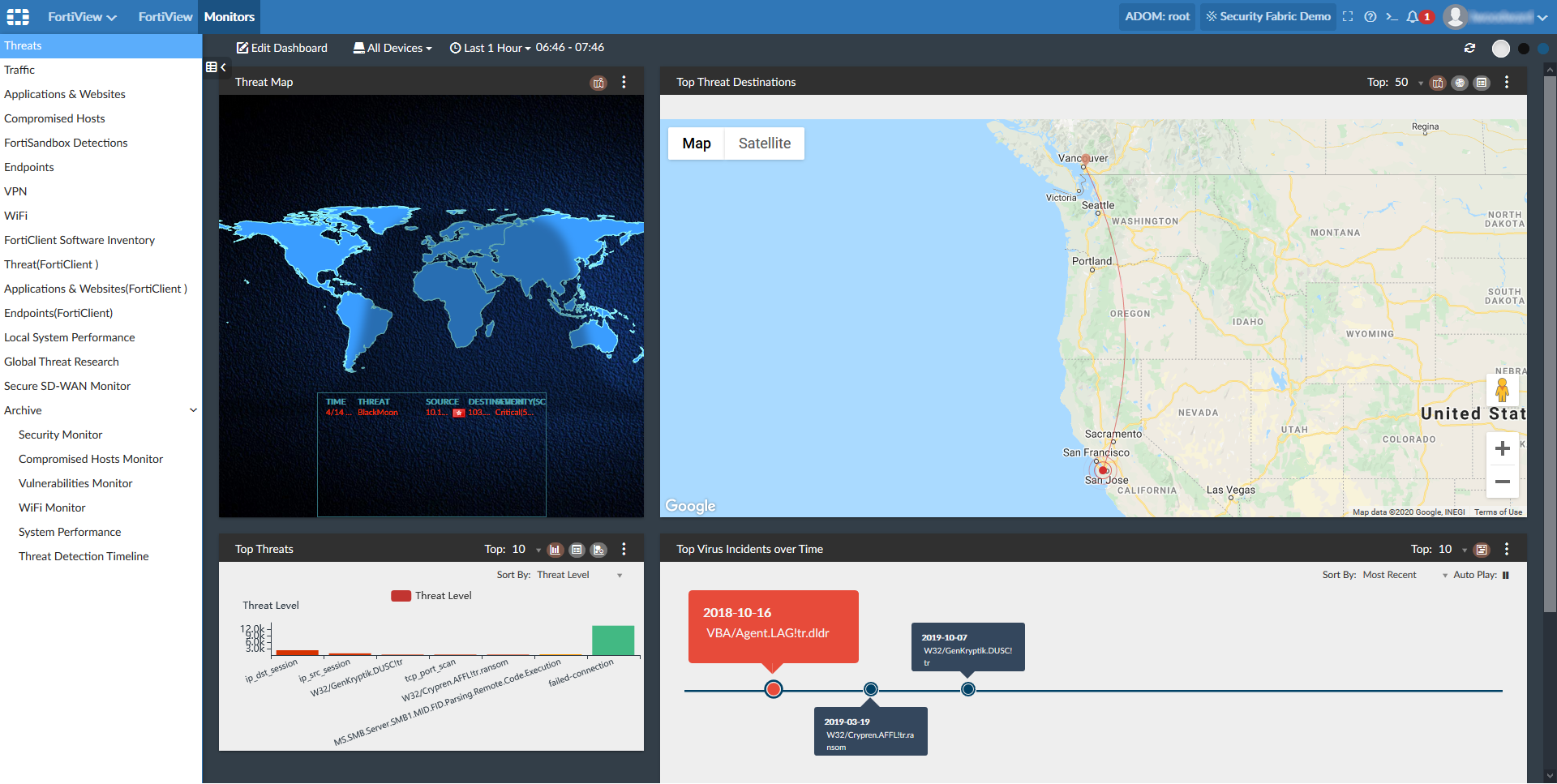
Task: Select the black theme color swatch
Action: click(x=1524, y=49)
